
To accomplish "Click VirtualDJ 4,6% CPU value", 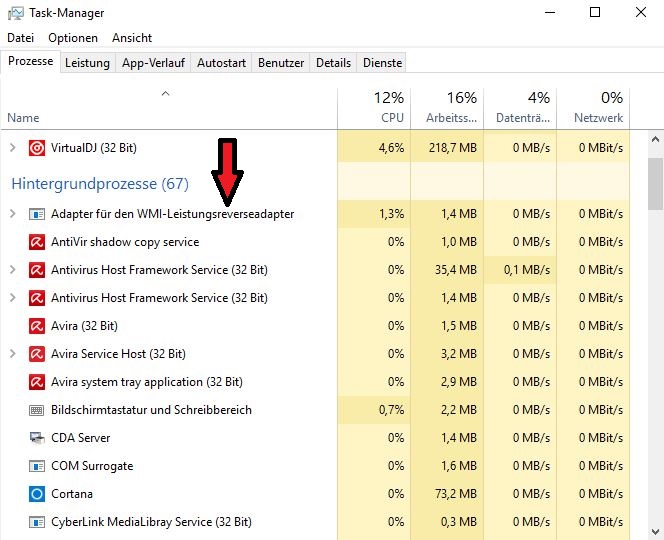I will [x=391, y=148].
